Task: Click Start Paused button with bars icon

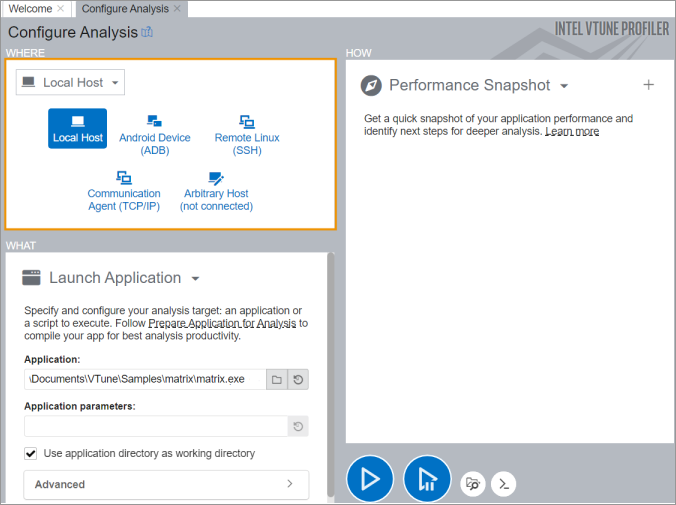Action: [x=427, y=479]
